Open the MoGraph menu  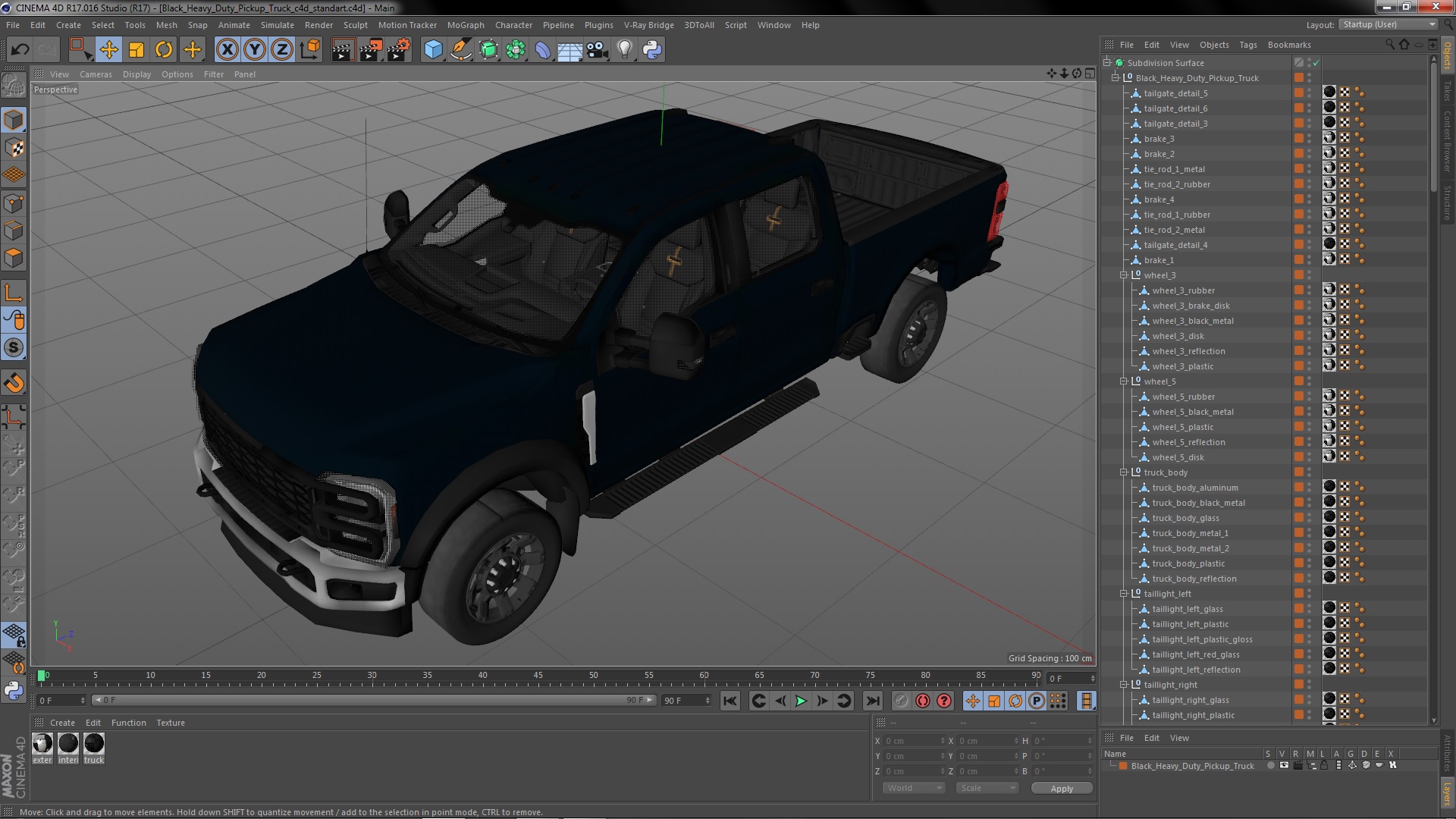pyautogui.click(x=465, y=25)
